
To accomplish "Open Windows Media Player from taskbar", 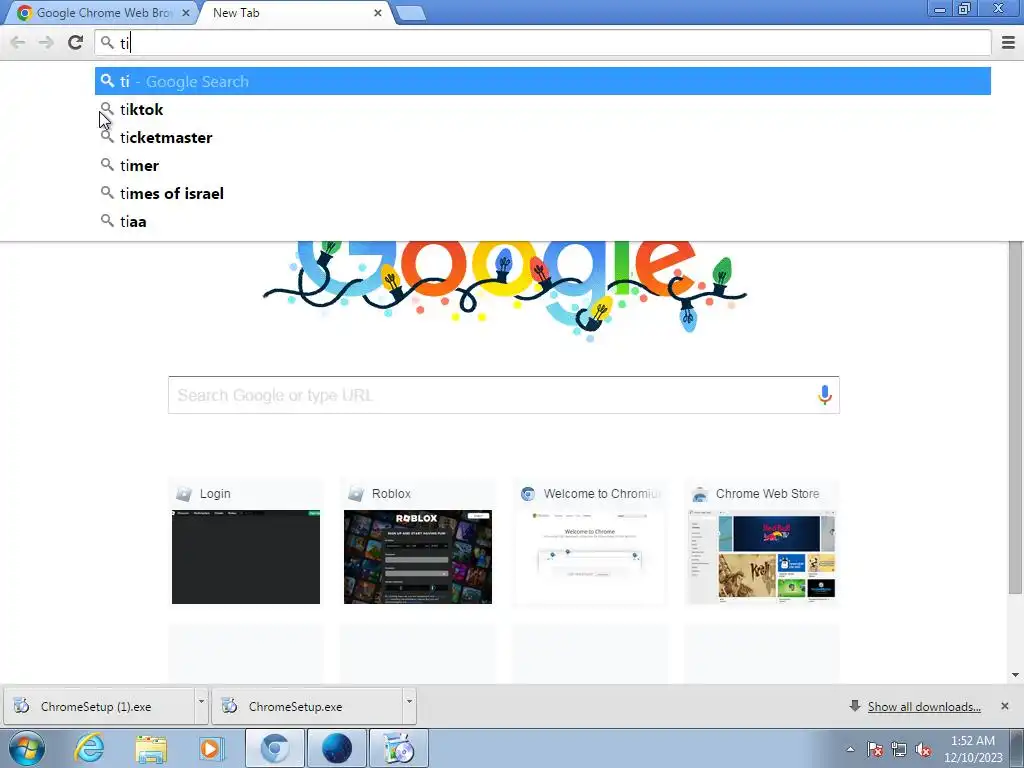I will (x=210, y=748).
